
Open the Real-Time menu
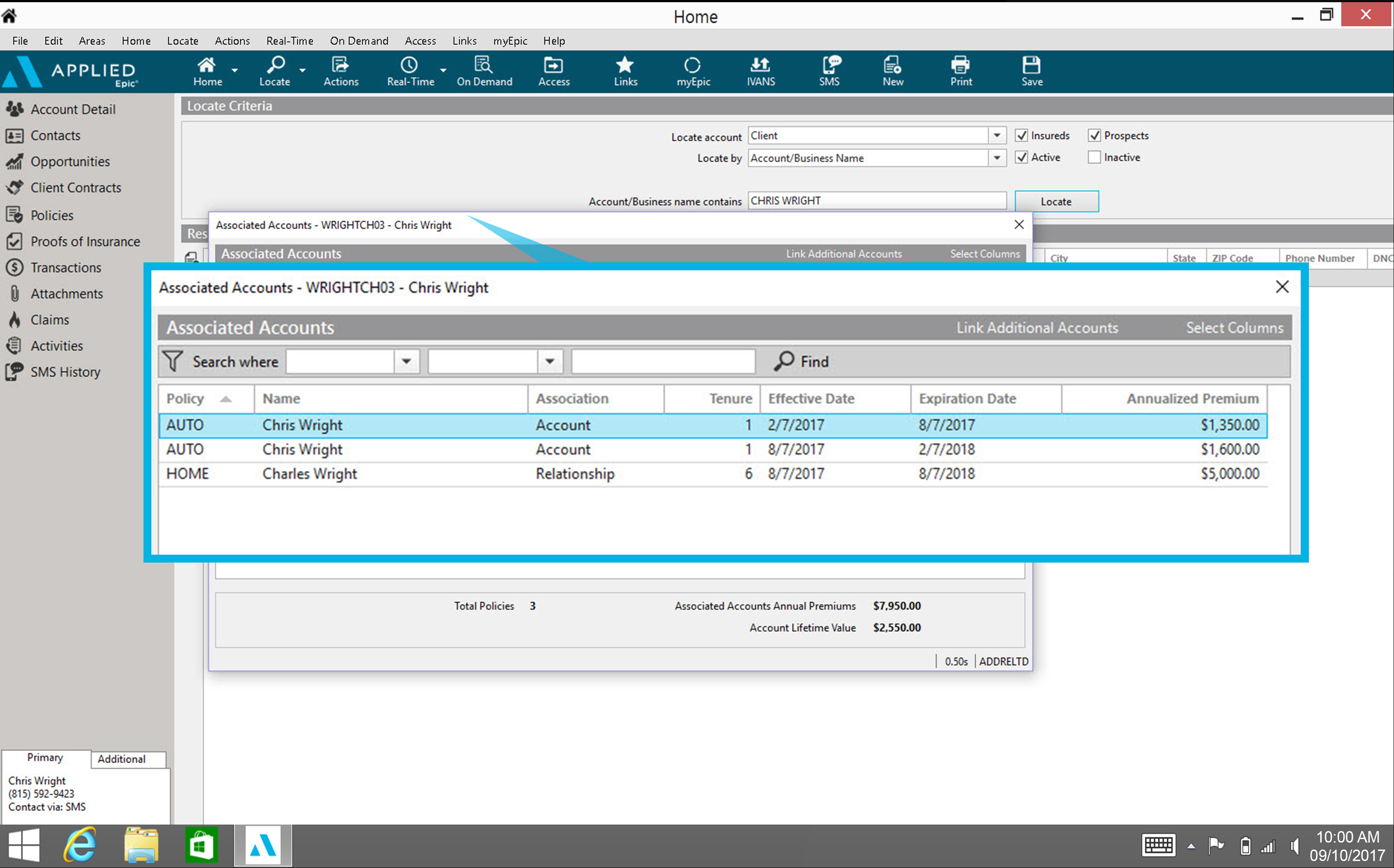(290, 41)
